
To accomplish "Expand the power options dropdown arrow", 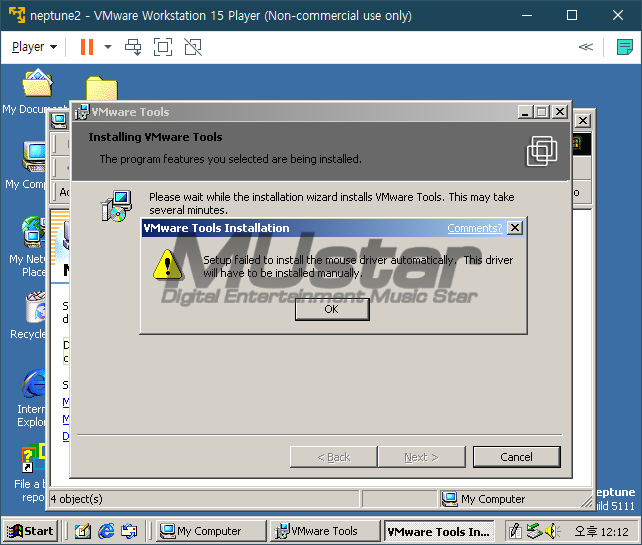I will tap(108, 47).
